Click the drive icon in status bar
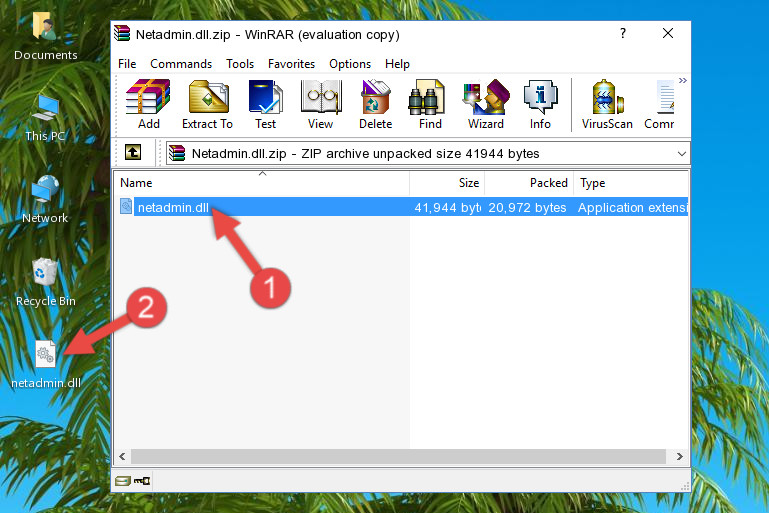This screenshot has height=513, width=769. tap(123, 481)
